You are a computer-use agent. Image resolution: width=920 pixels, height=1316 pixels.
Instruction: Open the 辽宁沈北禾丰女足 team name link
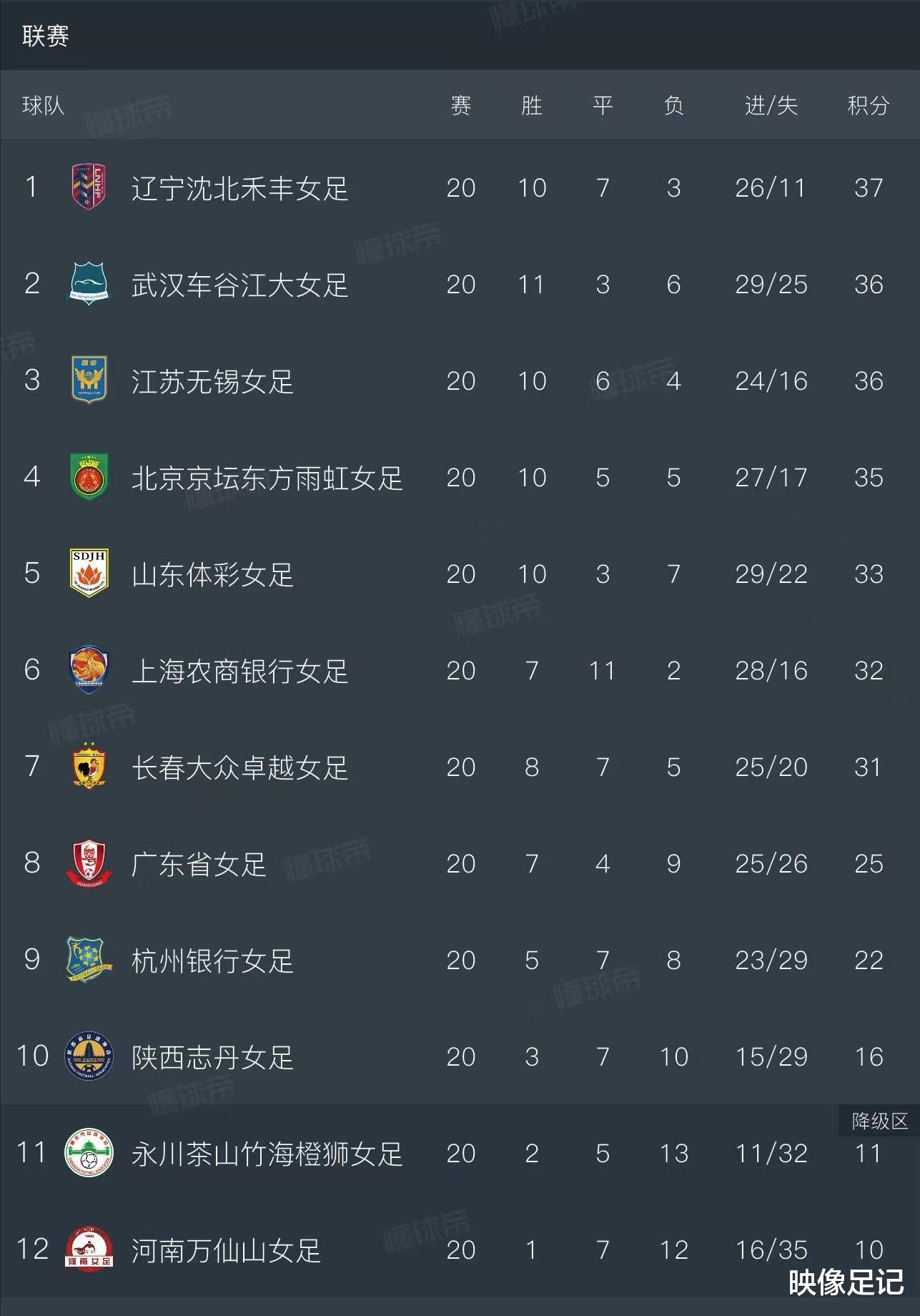click(239, 188)
